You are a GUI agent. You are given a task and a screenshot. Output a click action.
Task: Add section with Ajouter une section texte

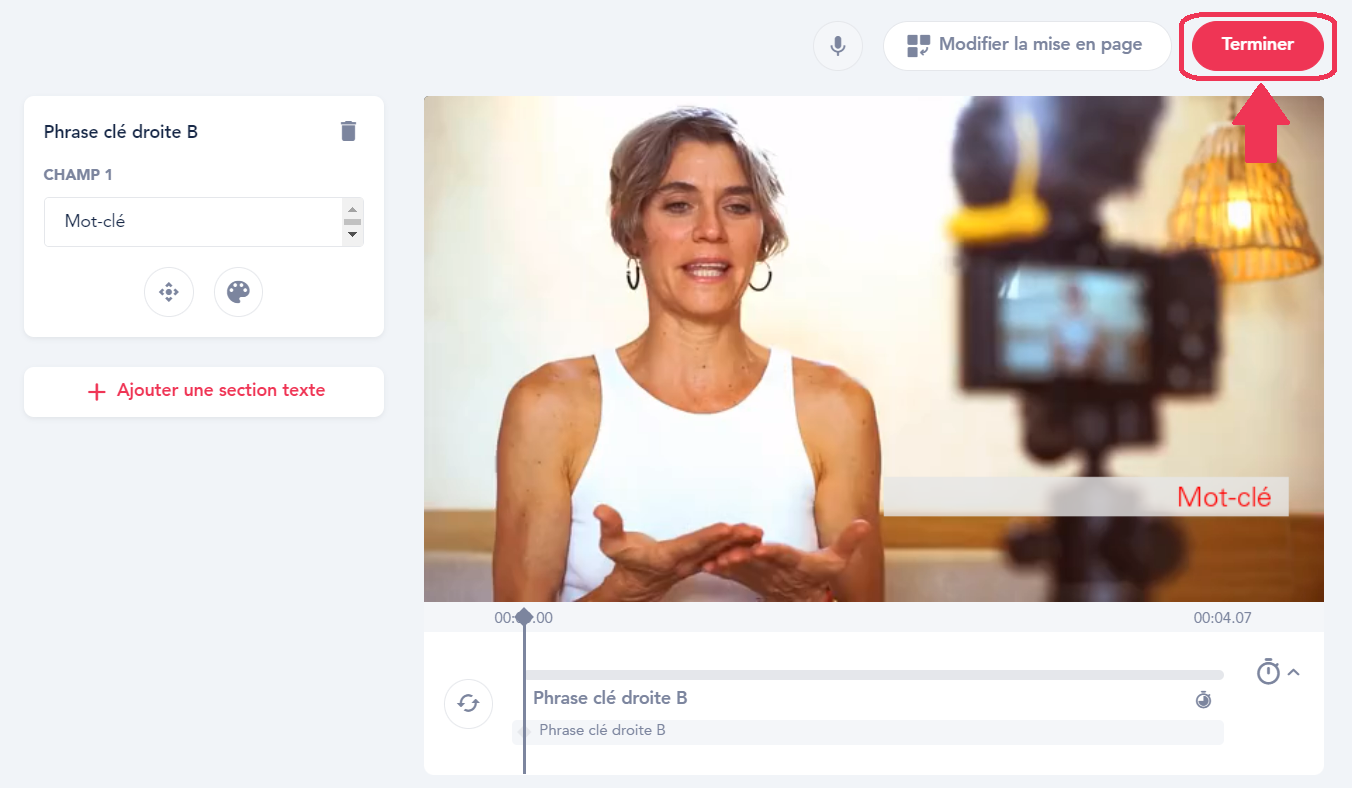(x=204, y=391)
